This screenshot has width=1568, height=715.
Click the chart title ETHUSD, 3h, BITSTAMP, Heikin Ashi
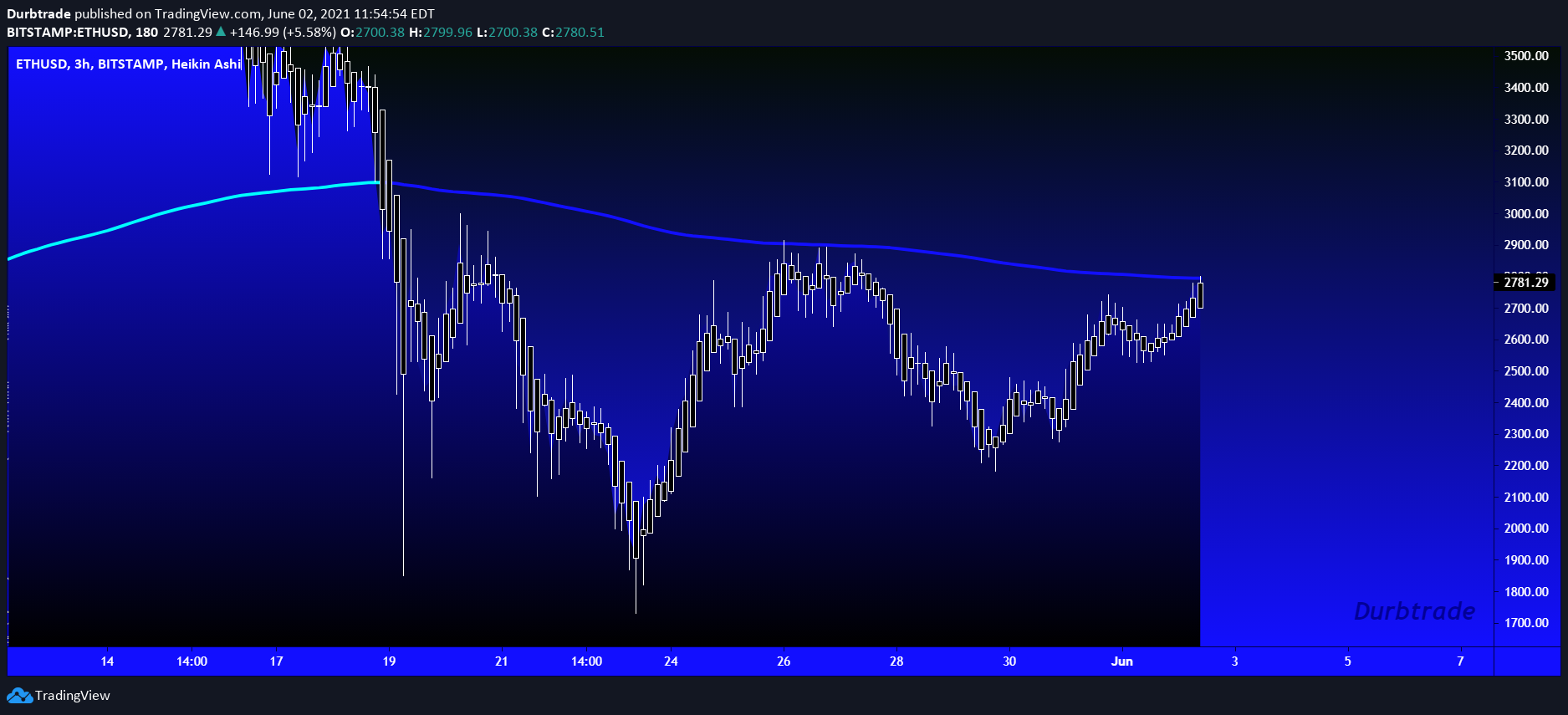coord(129,64)
